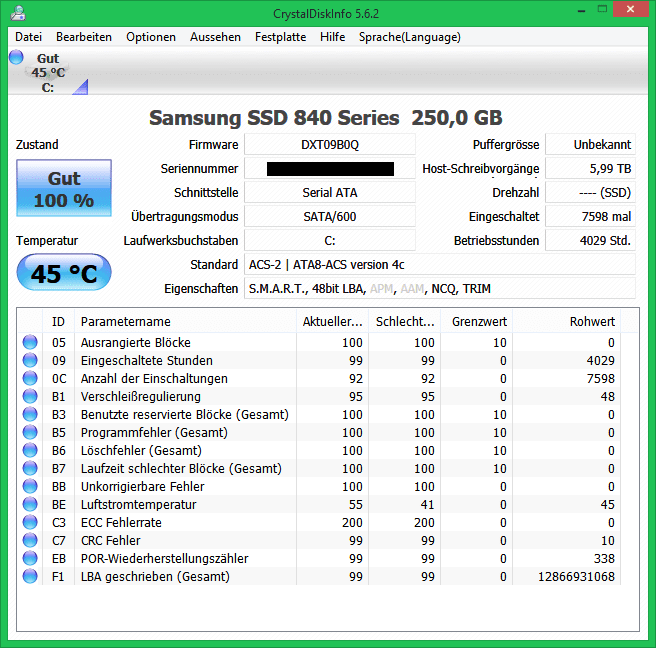Select the CRC Fehler parameter name
This screenshot has width=656, height=648.
click(x=110, y=540)
